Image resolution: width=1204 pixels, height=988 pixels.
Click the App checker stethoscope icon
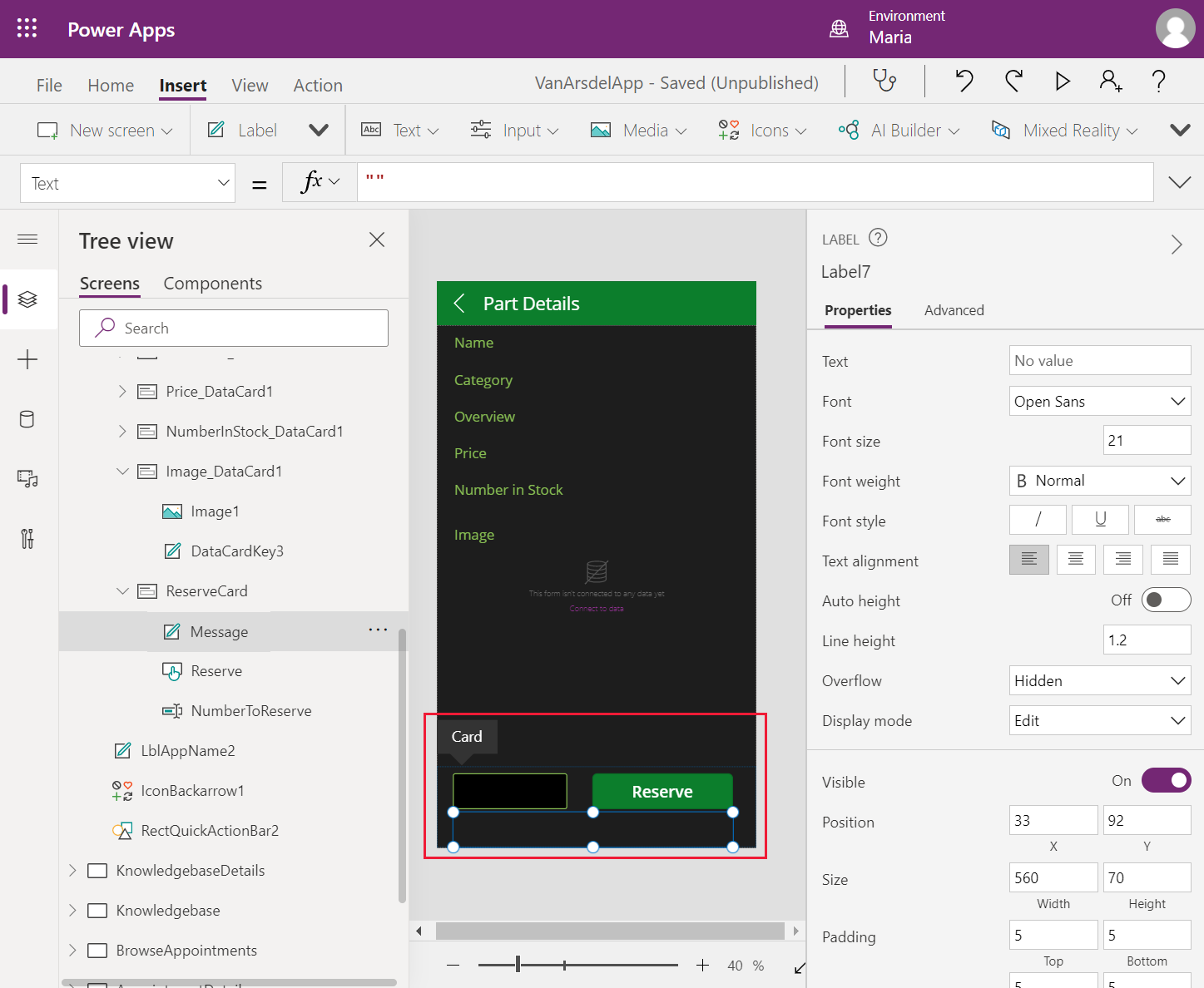point(884,81)
